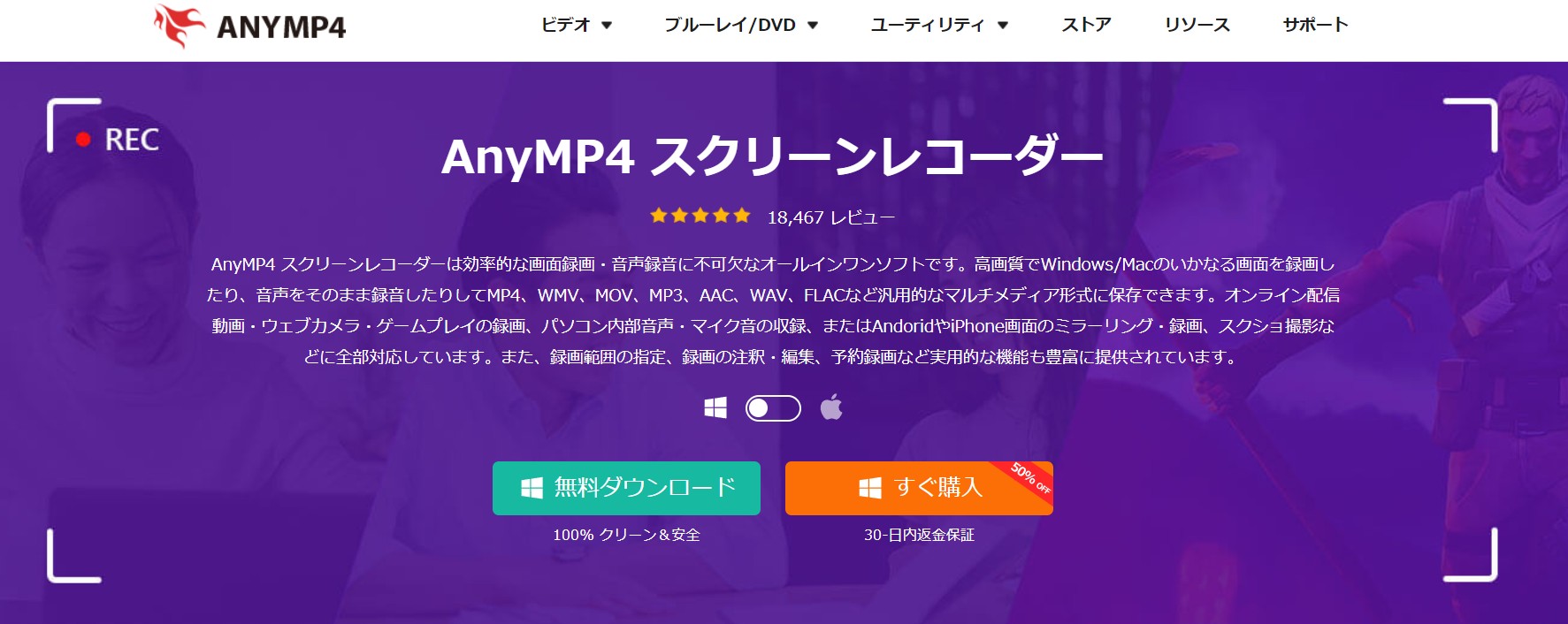The width and height of the screenshot is (1568, 624).
Task: Open the リソース navigation link
Action: coord(1197,25)
